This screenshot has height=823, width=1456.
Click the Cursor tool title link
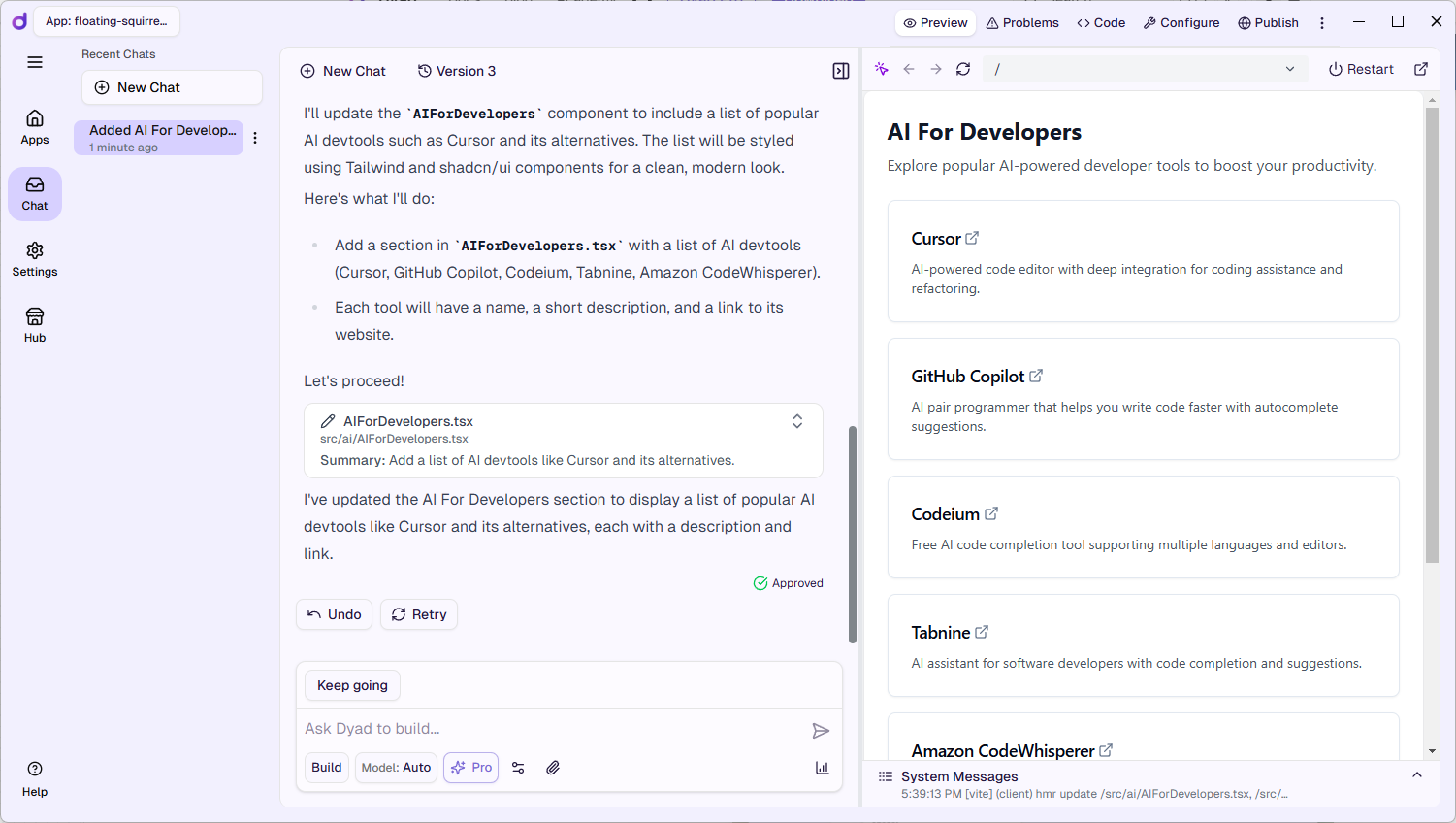(936, 239)
